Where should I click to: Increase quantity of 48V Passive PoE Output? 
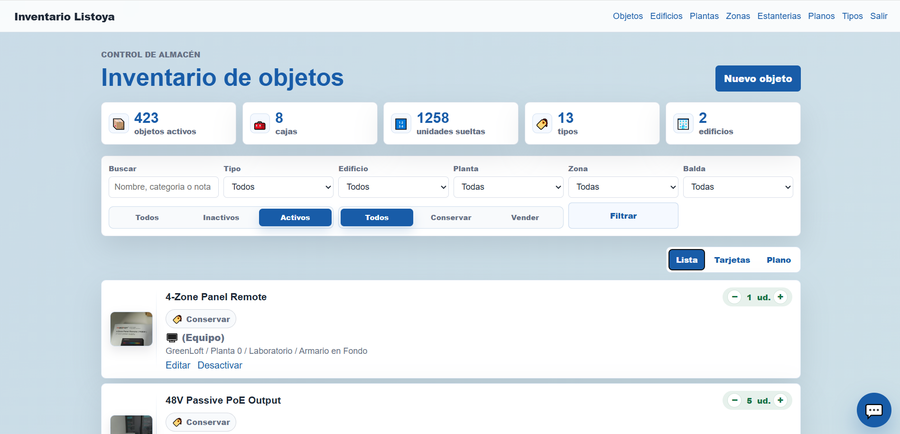pyautogui.click(x=779, y=400)
